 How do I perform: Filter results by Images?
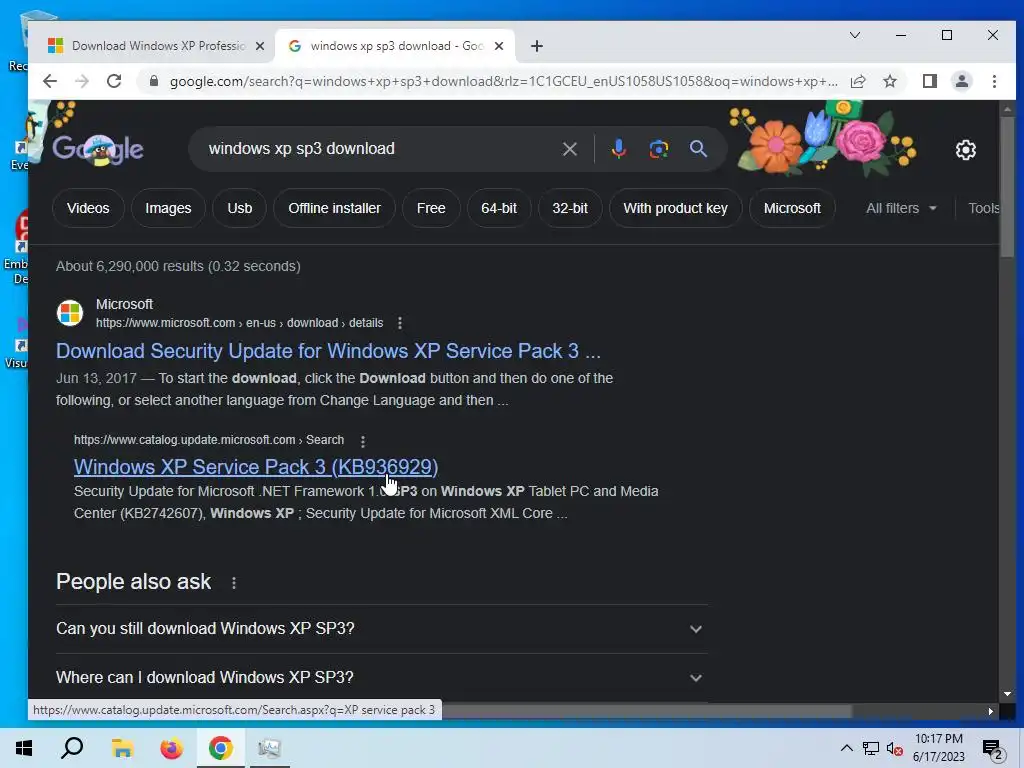coord(168,208)
